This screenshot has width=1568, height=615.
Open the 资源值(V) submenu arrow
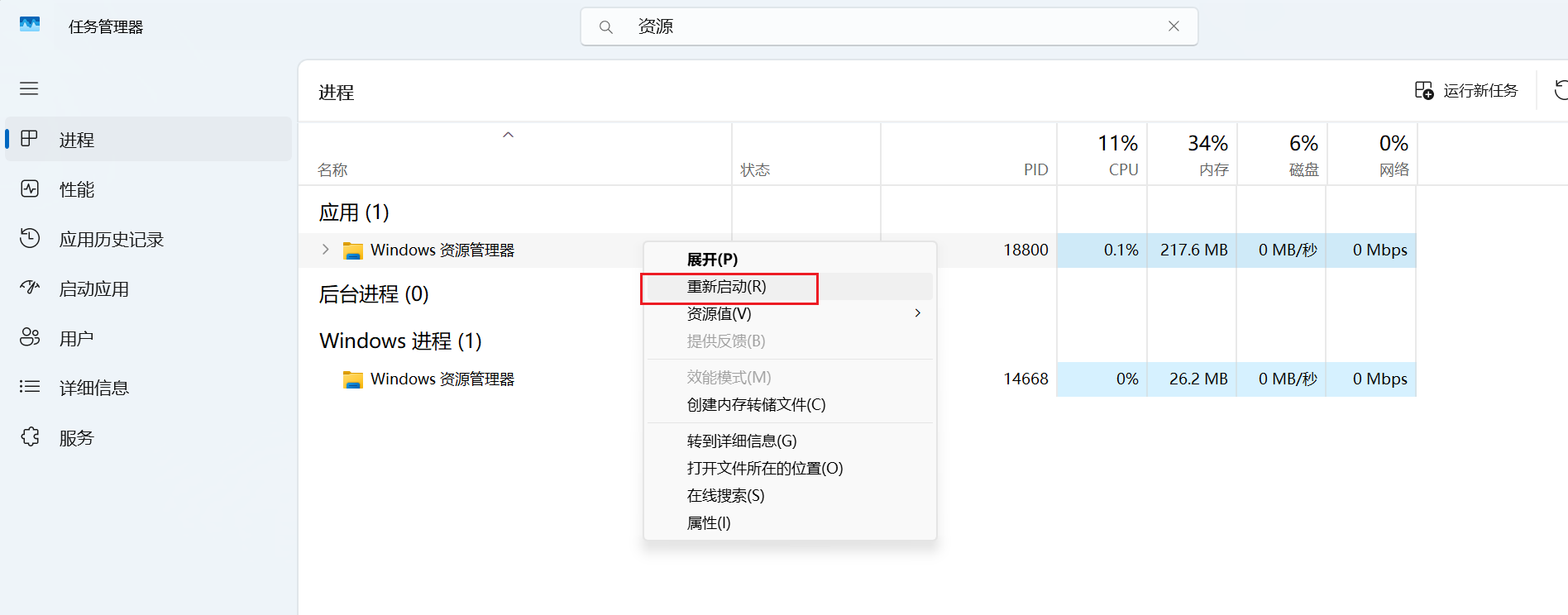tap(918, 312)
